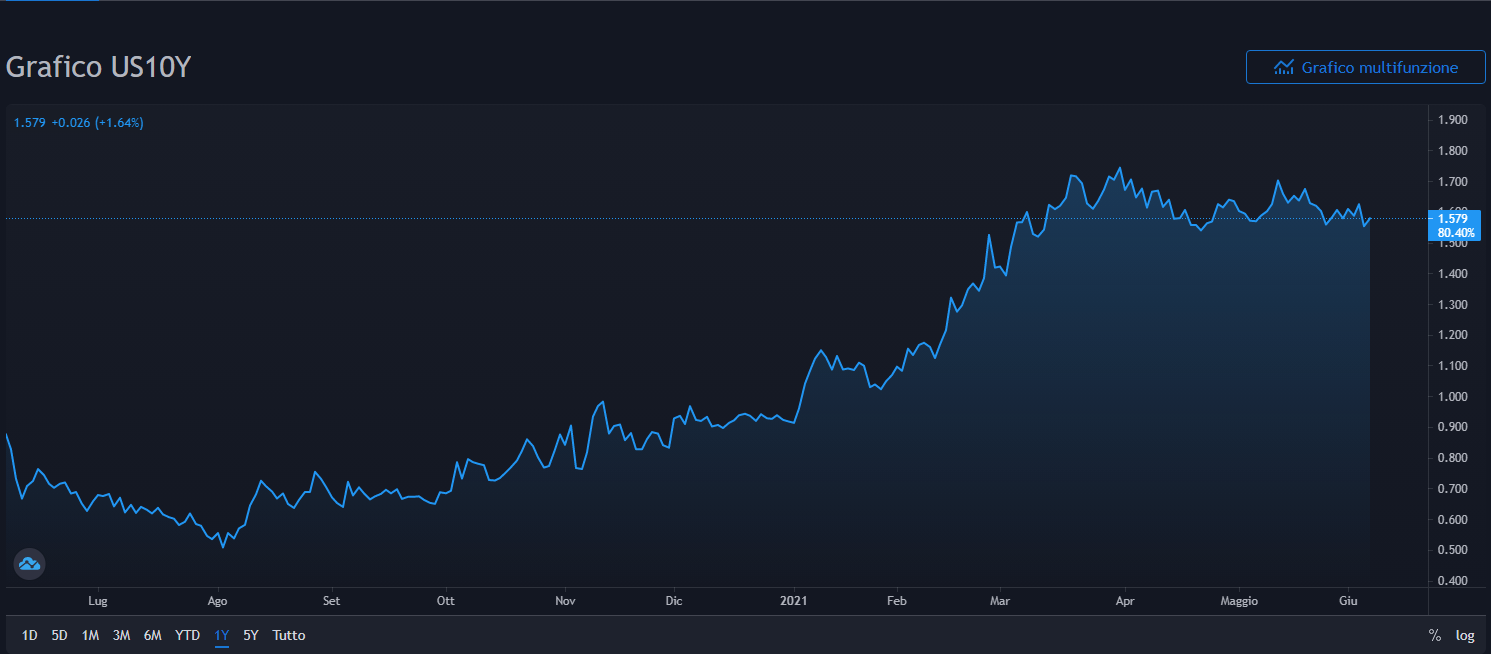Image resolution: width=1491 pixels, height=654 pixels.
Task: Click the 1.579 current price label
Action: click(1452, 219)
